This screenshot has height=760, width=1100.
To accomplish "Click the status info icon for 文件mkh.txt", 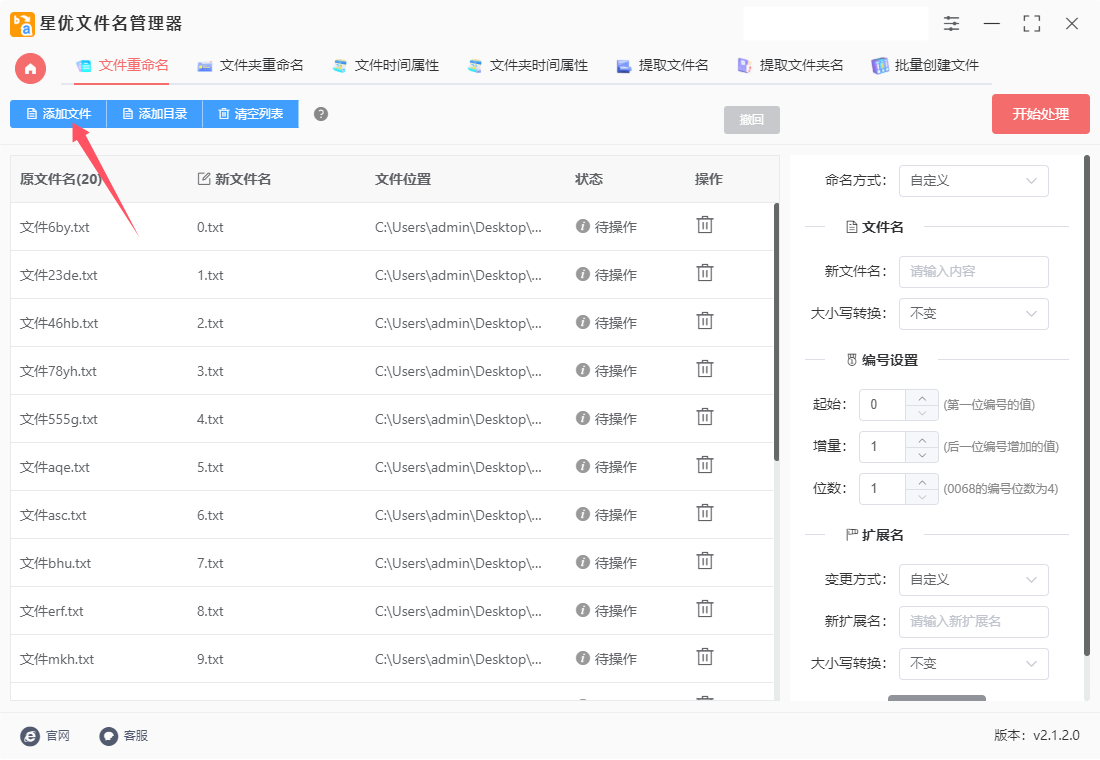I will [582, 658].
